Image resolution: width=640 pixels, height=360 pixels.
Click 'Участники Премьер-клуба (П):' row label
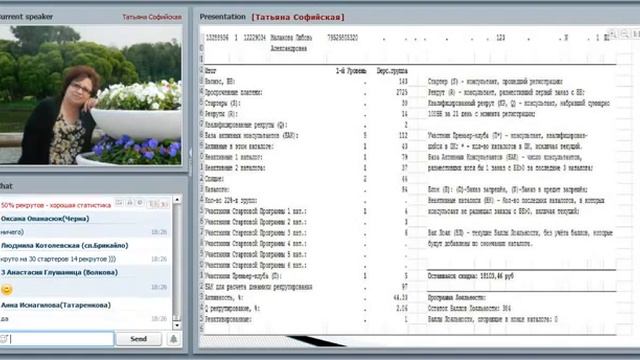[x=243, y=276]
